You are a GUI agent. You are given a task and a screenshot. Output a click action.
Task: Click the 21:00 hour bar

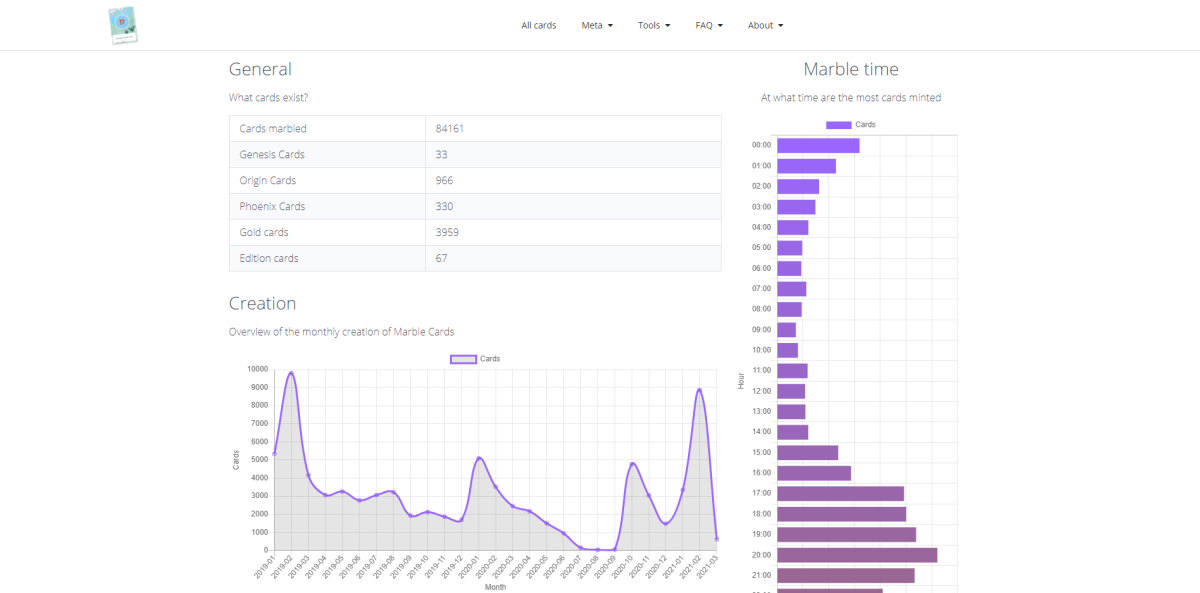846,575
